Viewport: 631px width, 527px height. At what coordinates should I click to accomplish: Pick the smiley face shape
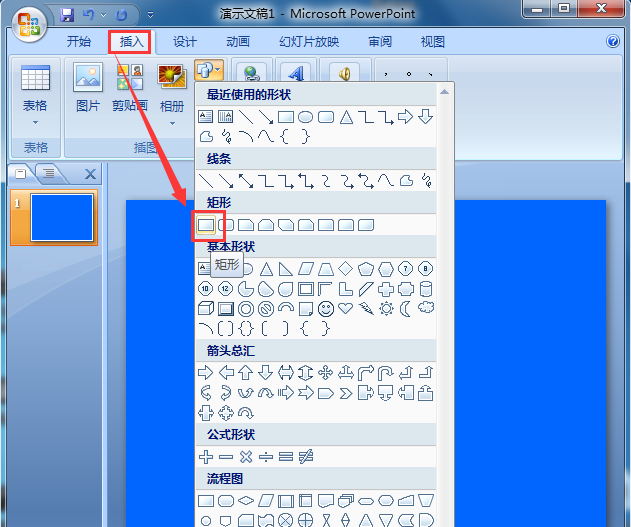pyautogui.click(x=326, y=309)
